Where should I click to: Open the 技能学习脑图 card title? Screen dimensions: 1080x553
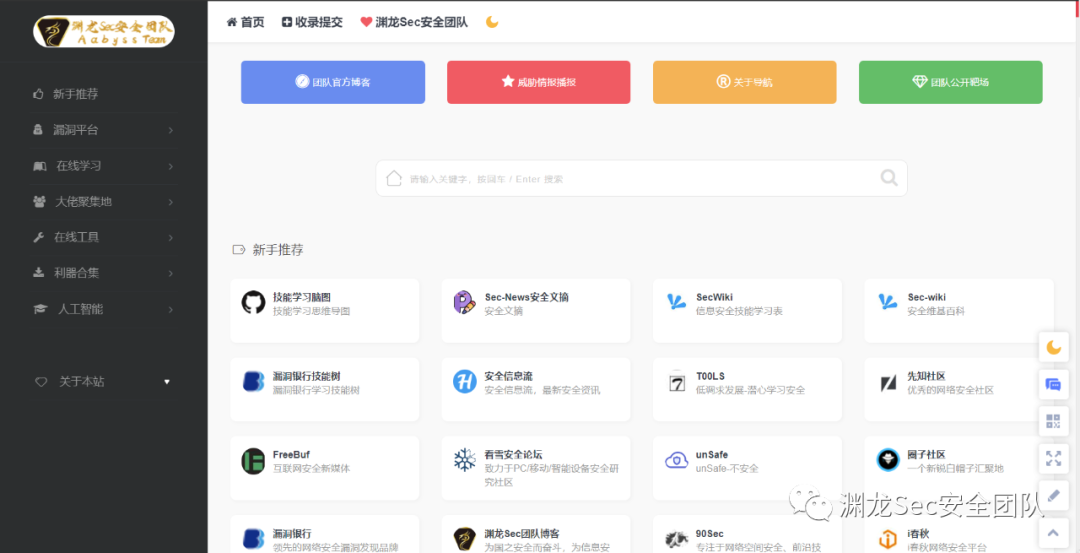[302, 298]
